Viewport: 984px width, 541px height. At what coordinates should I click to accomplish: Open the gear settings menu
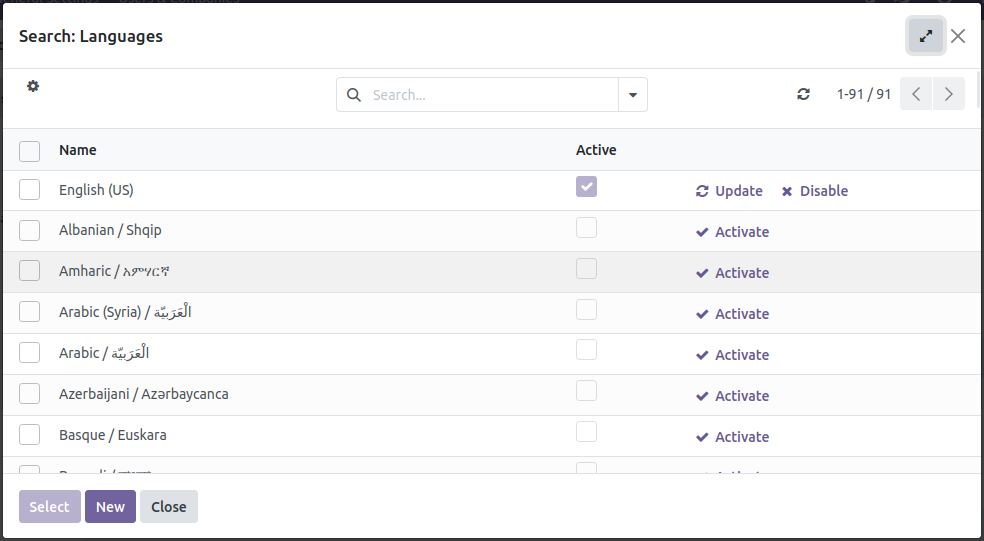point(33,86)
